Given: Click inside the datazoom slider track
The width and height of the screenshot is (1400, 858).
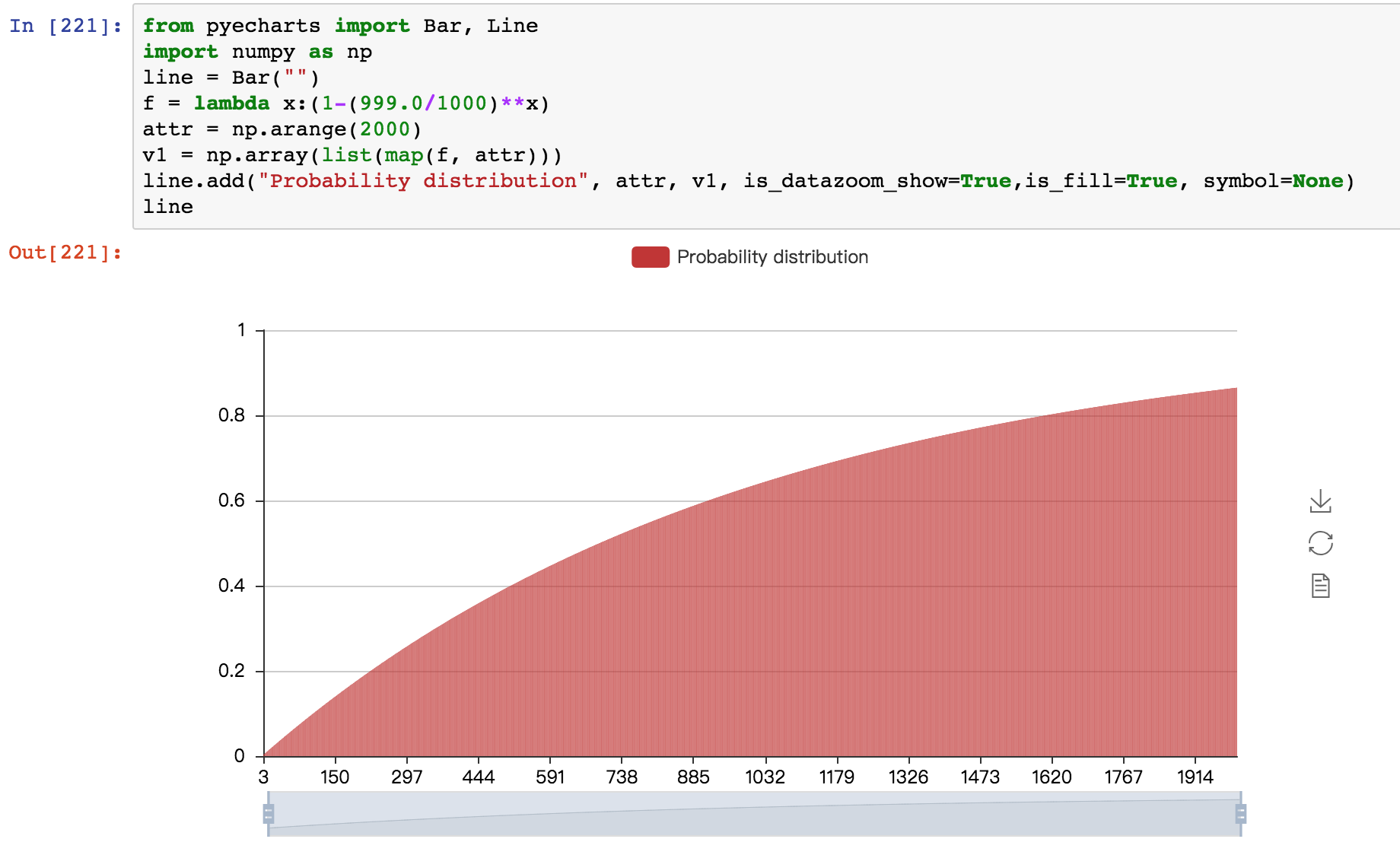Looking at the screenshot, I should [x=754, y=814].
